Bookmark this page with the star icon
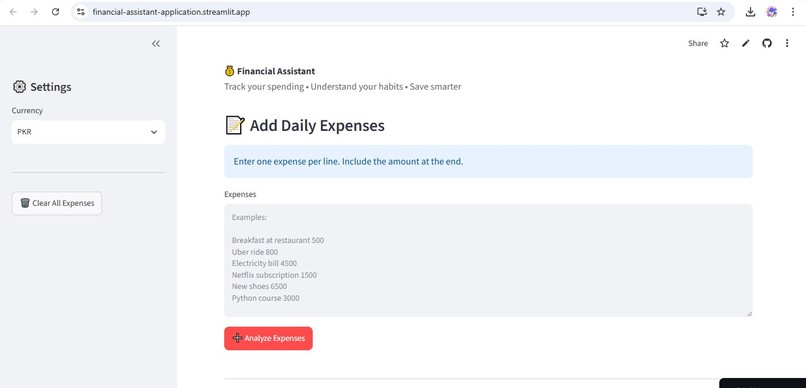The image size is (806, 388). (721, 12)
